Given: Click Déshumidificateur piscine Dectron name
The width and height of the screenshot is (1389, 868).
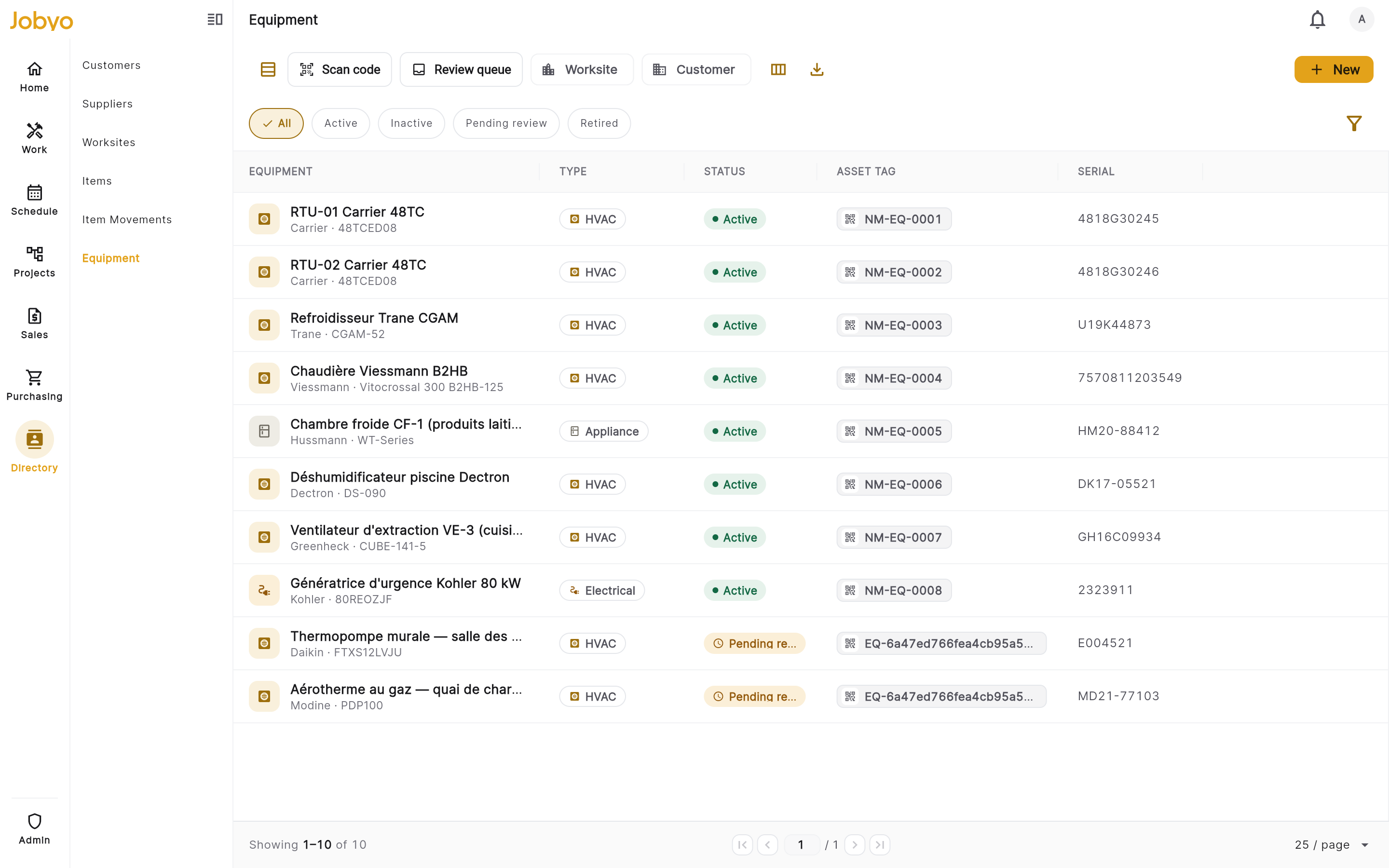Looking at the screenshot, I should [x=400, y=477].
